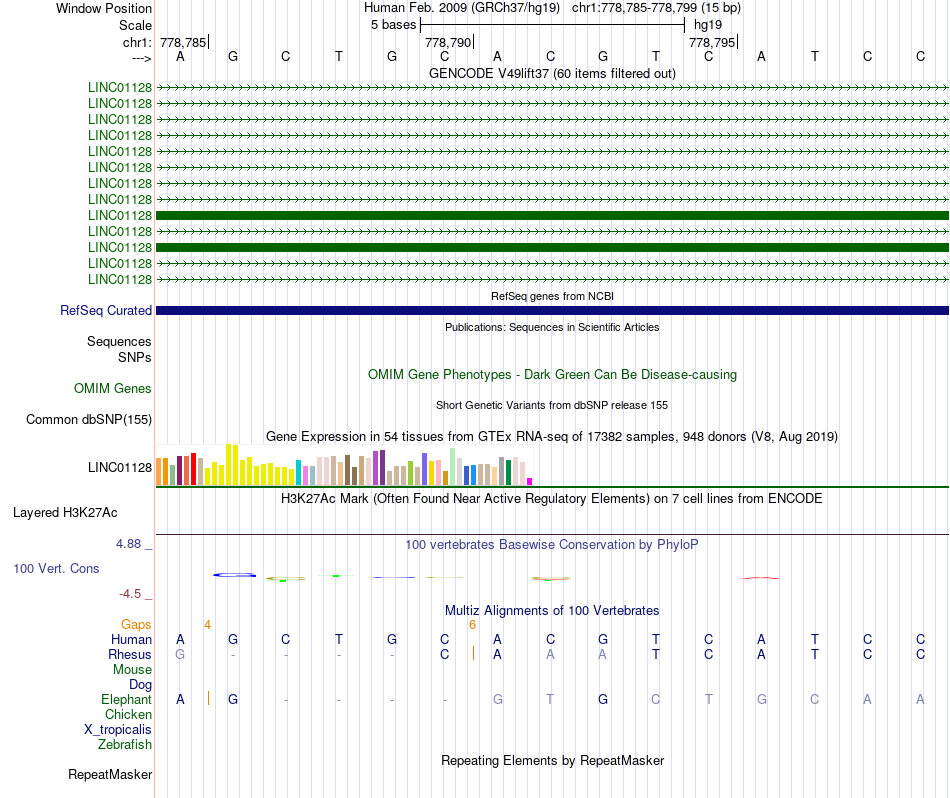
Task: Click the Layered H3K27Ac track label
Action: point(65,513)
